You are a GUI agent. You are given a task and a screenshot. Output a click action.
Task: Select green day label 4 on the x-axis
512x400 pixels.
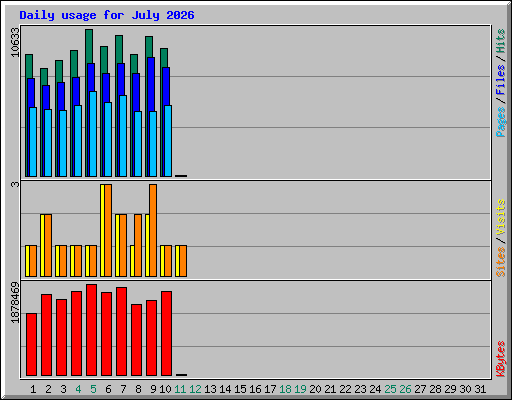click(78, 389)
